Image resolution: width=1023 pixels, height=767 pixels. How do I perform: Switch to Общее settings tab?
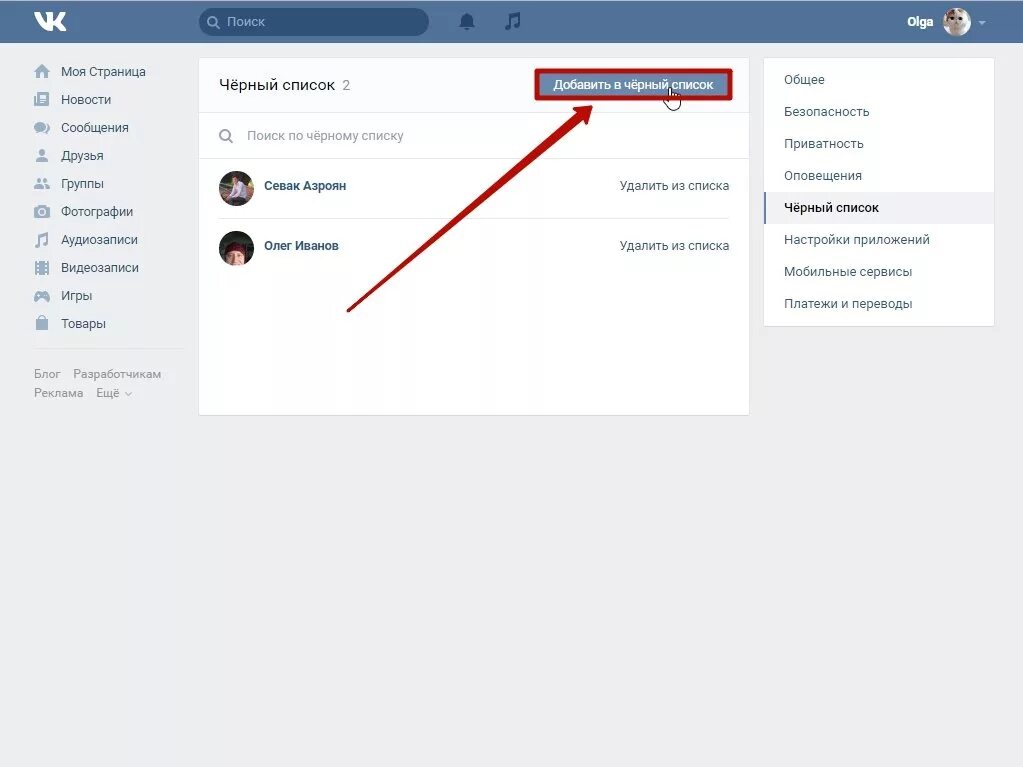[x=878, y=80]
